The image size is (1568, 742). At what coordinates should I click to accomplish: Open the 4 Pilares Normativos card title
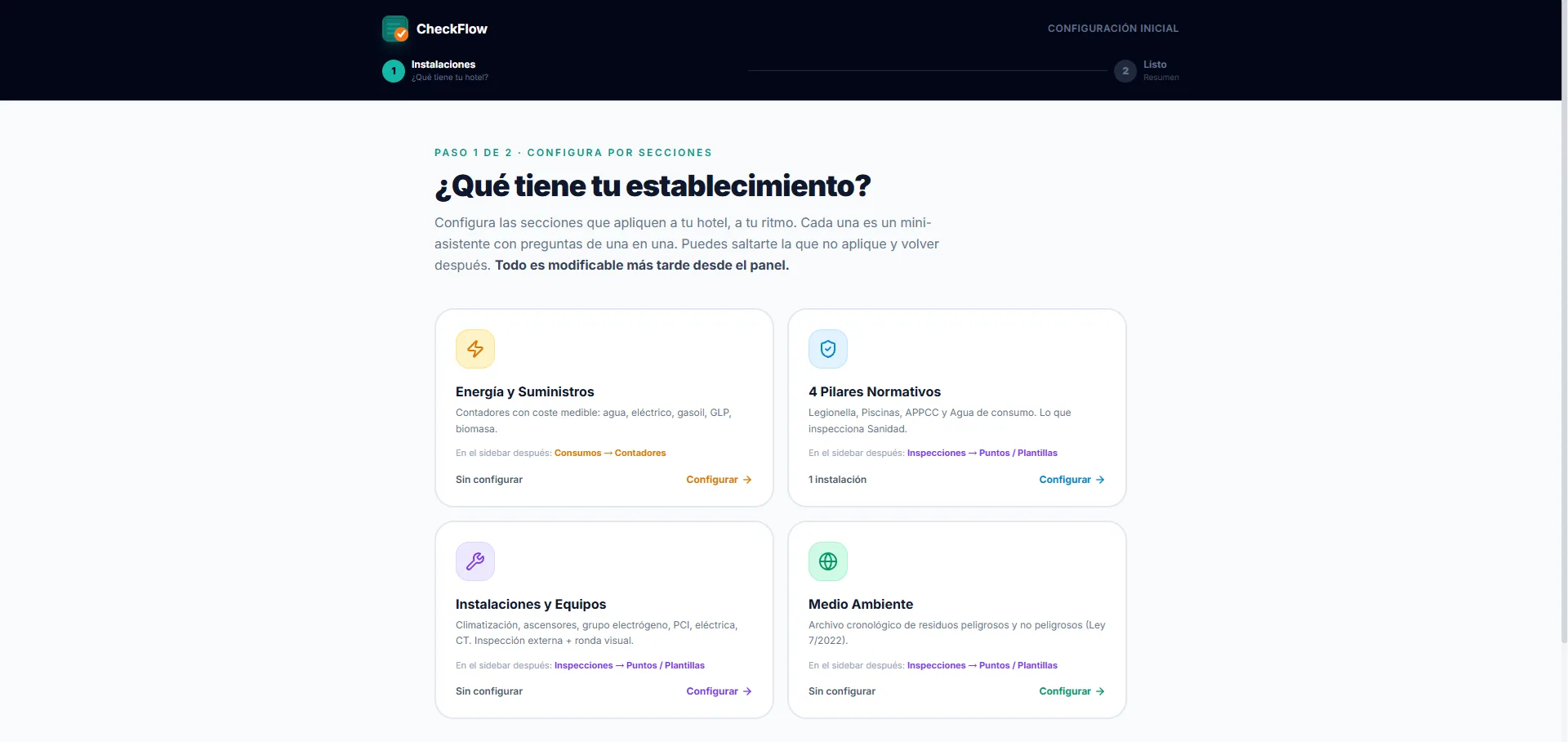pos(875,392)
